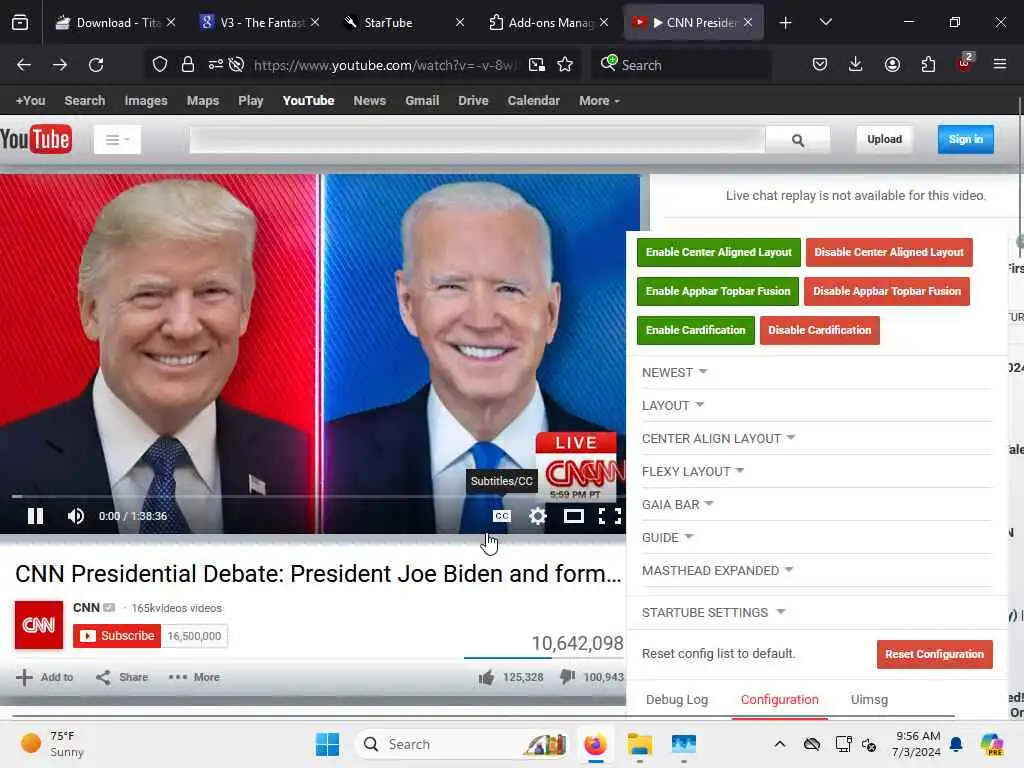Expand the FLEXY LAYOUT section

coord(693,472)
